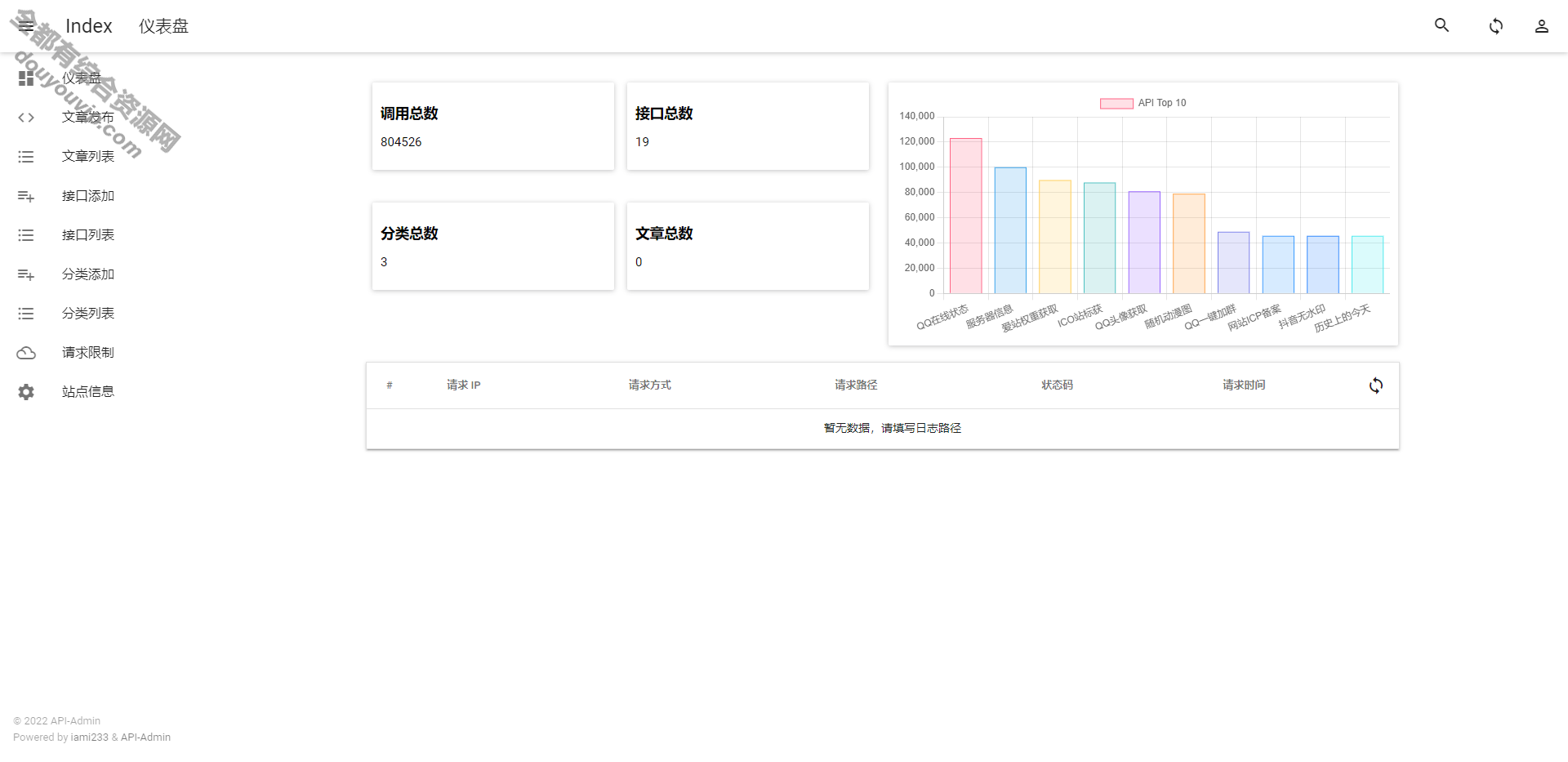
Task: Select 接口添加 menu entry
Action: tap(88, 196)
